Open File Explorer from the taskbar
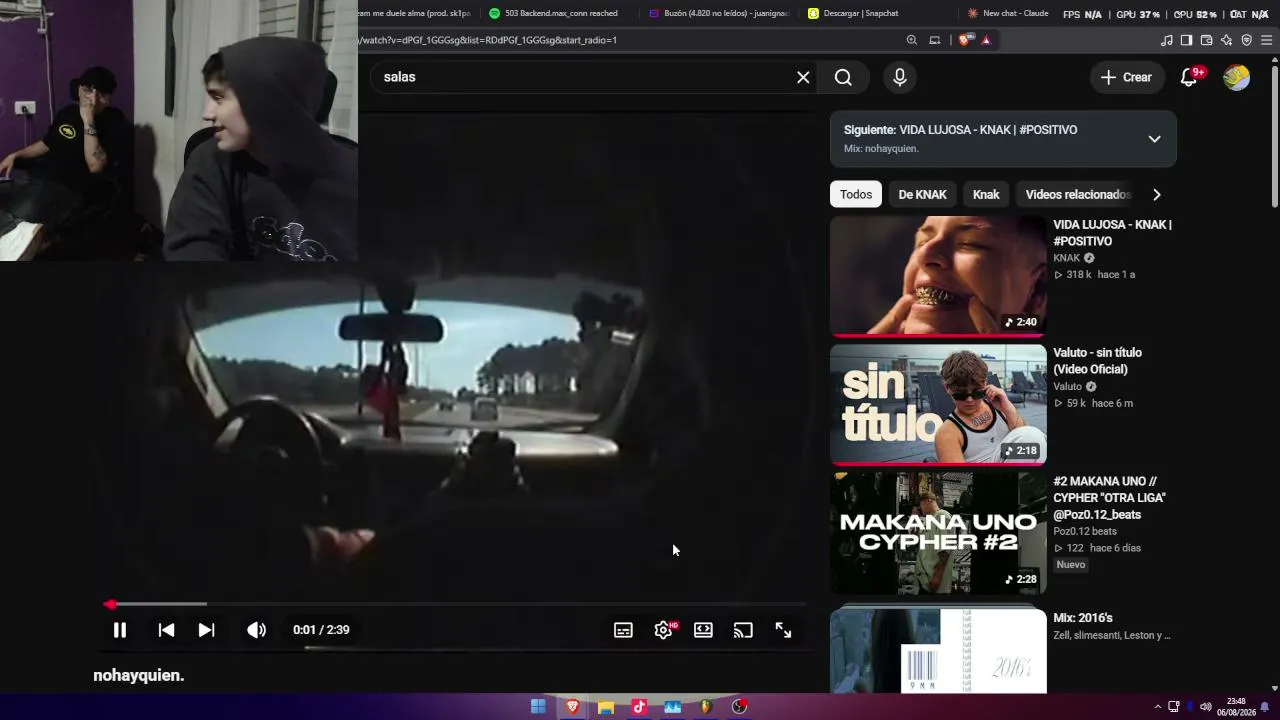 [x=606, y=707]
